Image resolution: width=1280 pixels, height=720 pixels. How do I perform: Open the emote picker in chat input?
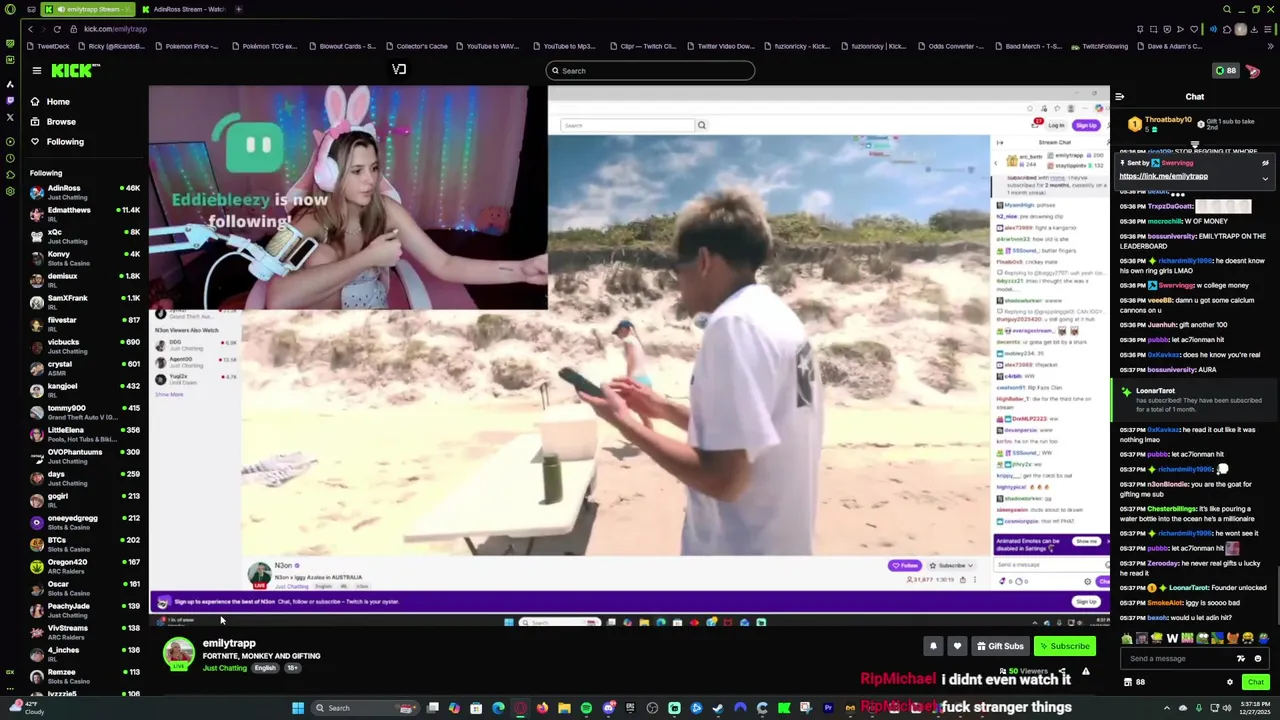pos(1258,659)
